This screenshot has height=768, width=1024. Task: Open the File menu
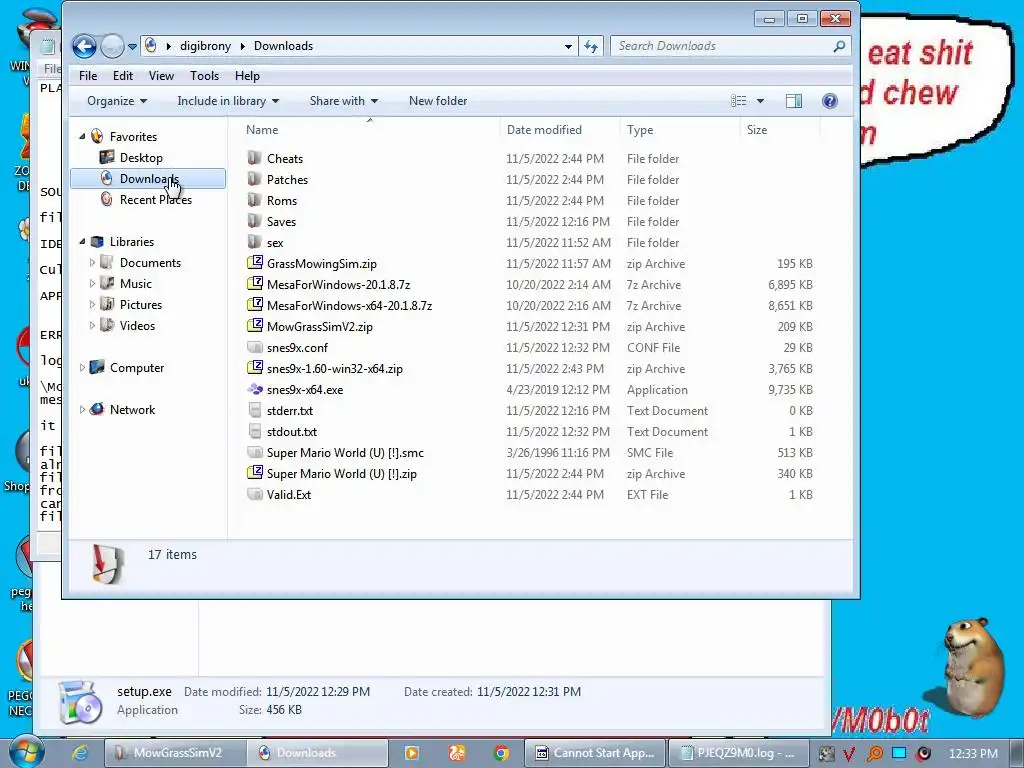[88, 76]
